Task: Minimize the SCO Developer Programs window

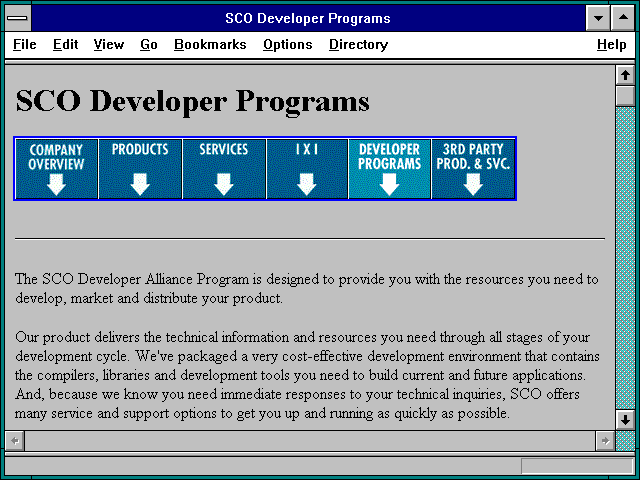Action: tap(598, 18)
